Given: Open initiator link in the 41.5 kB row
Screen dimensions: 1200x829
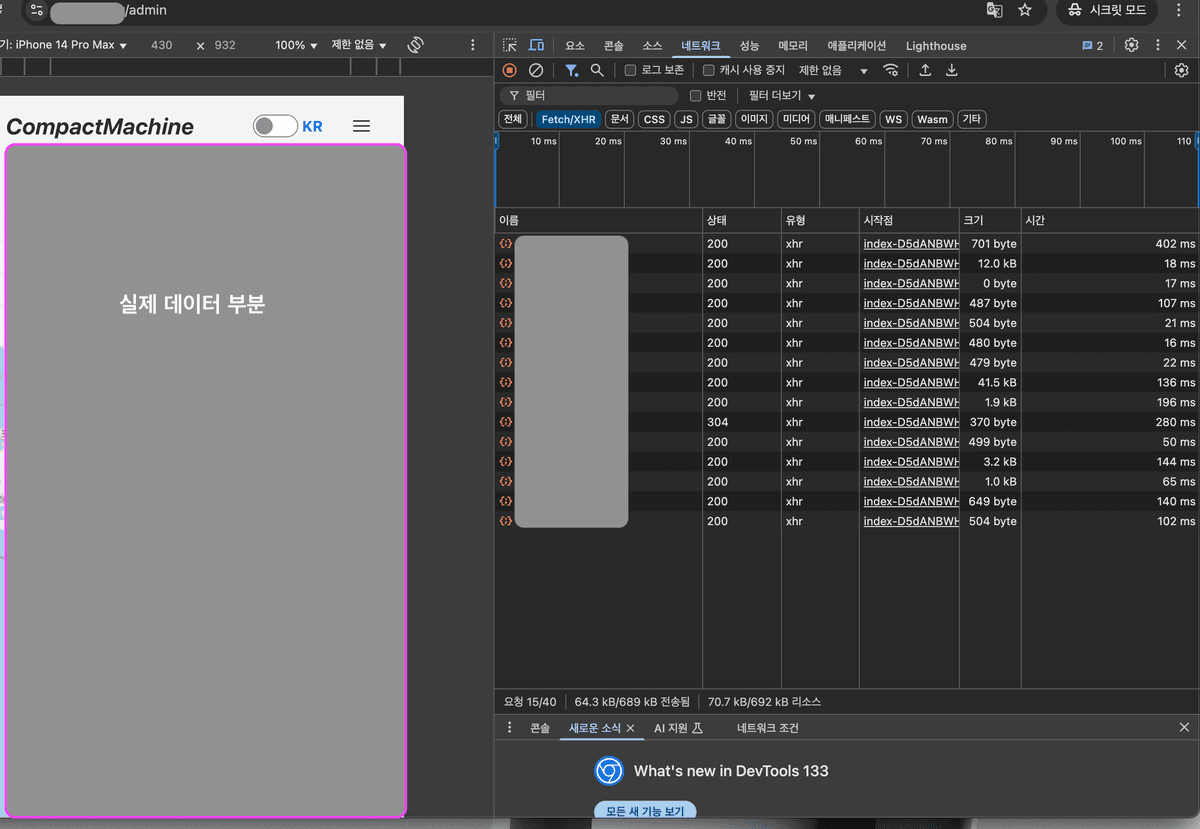Looking at the screenshot, I should (x=910, y=382).
